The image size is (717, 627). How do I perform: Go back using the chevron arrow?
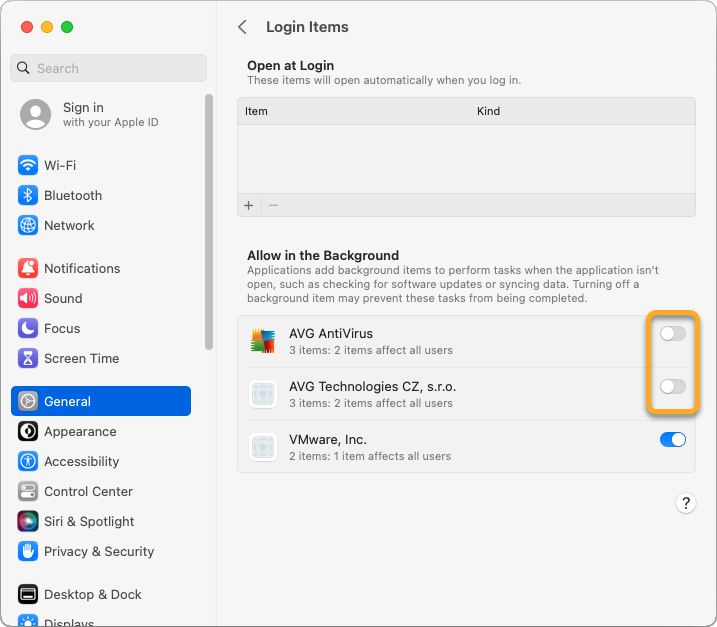pos(242,27)
